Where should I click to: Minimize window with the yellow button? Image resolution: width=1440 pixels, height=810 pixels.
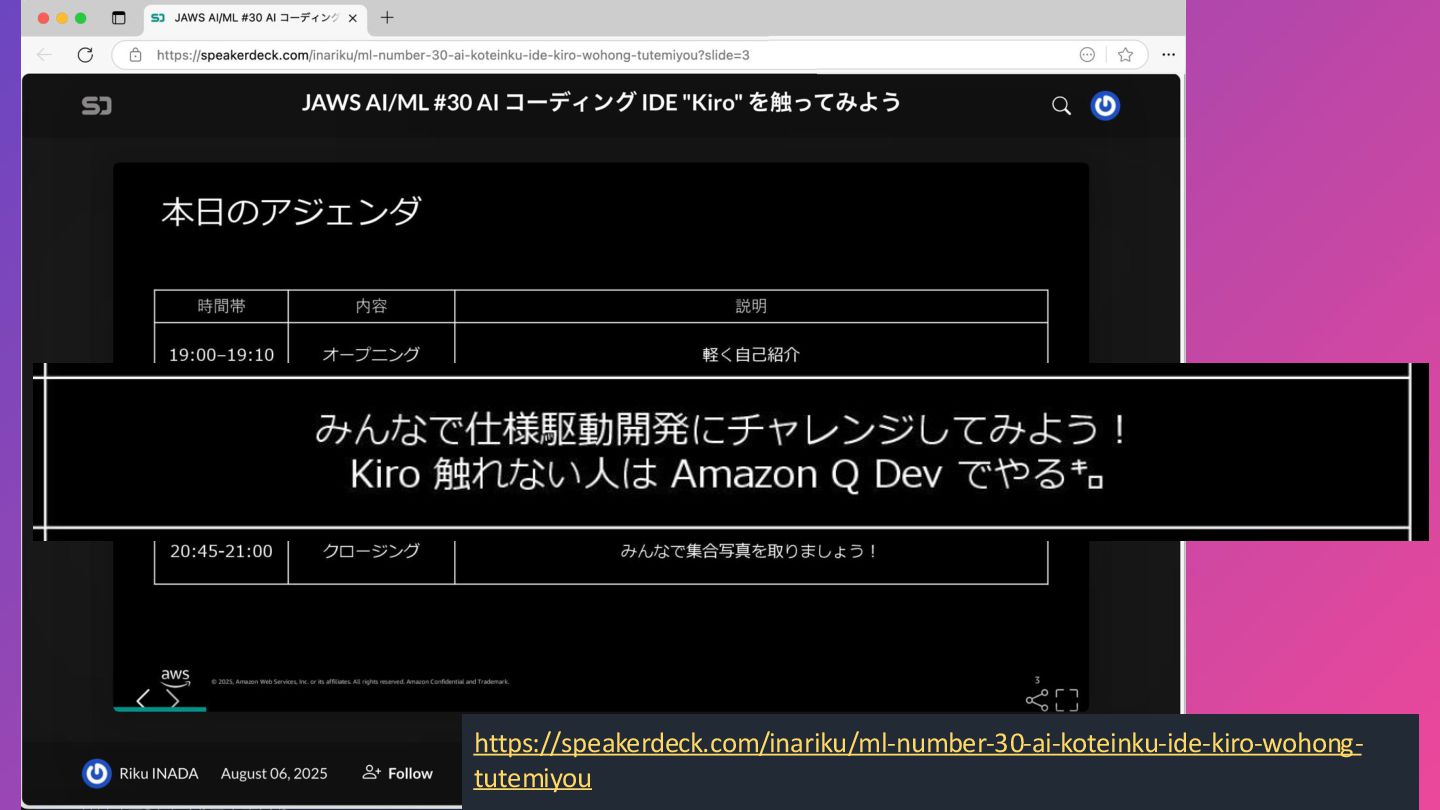pyautogui.click(x=62, y=18)
